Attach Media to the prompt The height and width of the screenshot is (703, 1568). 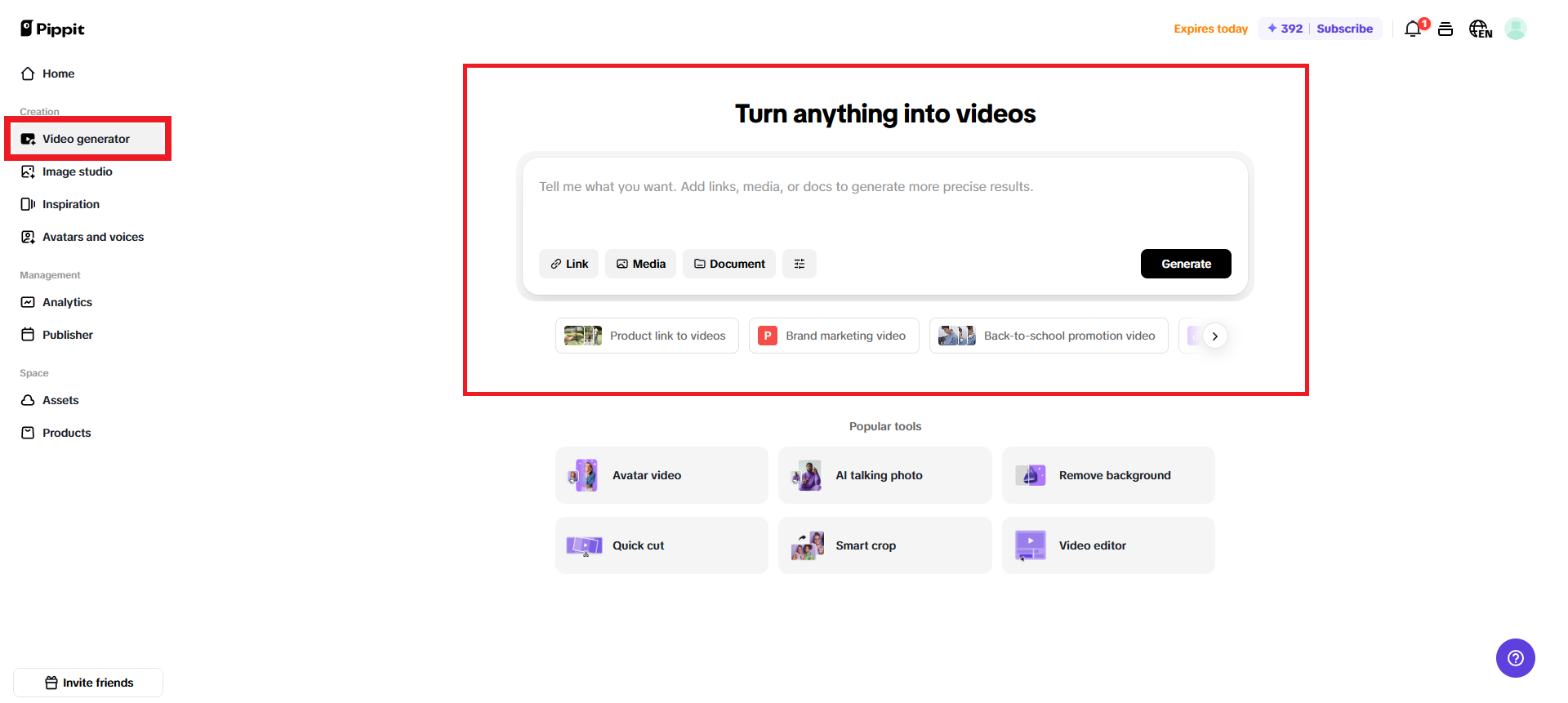click(x=640, y=264)
